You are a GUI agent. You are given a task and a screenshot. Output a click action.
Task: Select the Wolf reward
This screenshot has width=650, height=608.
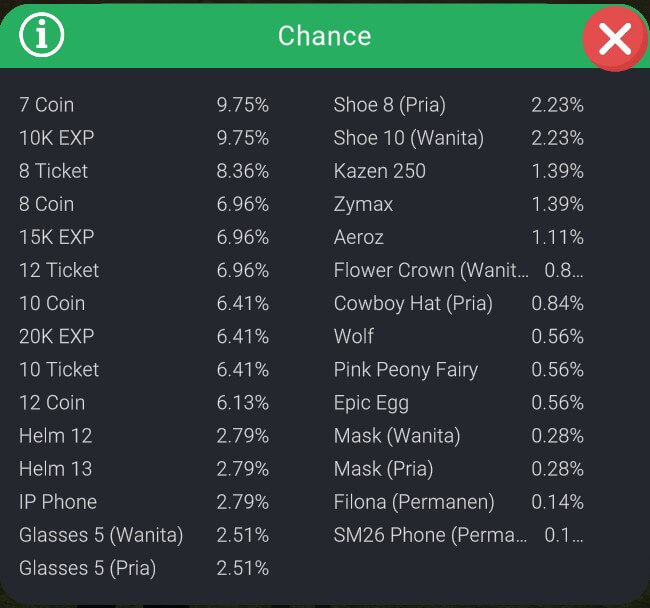click(354, 336)
